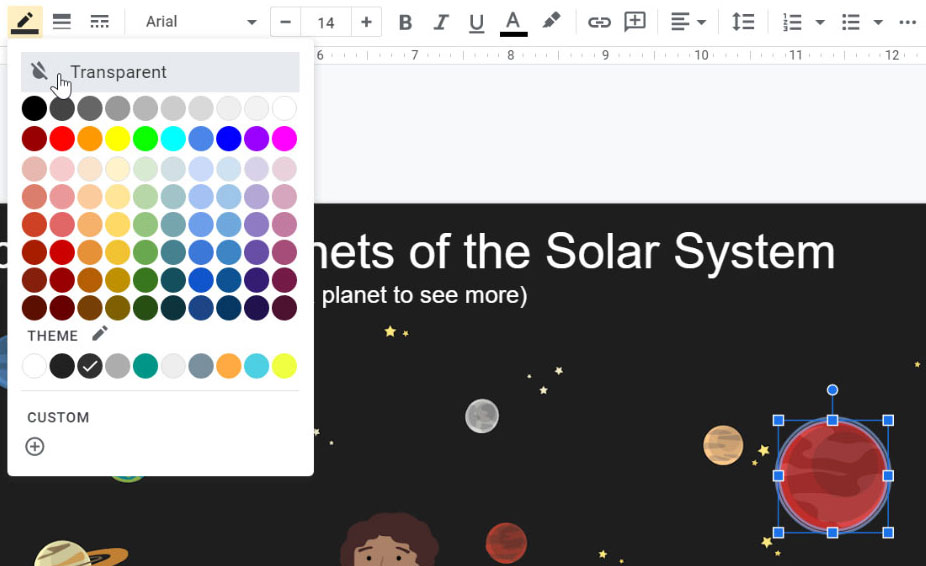Add a custom color with the plus button

(x=35, y=447)
